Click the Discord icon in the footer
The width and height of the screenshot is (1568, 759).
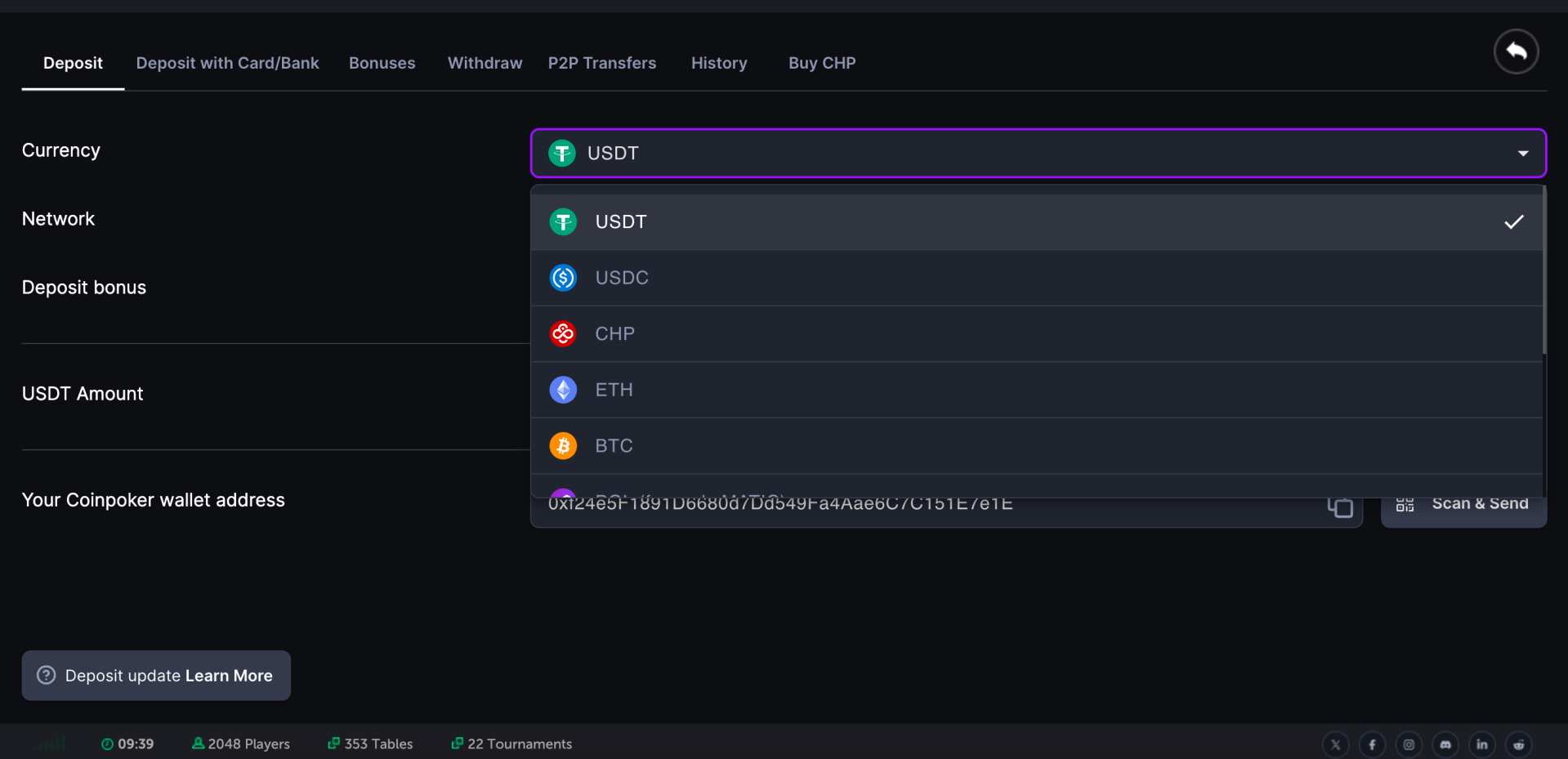click(1445, 744)
